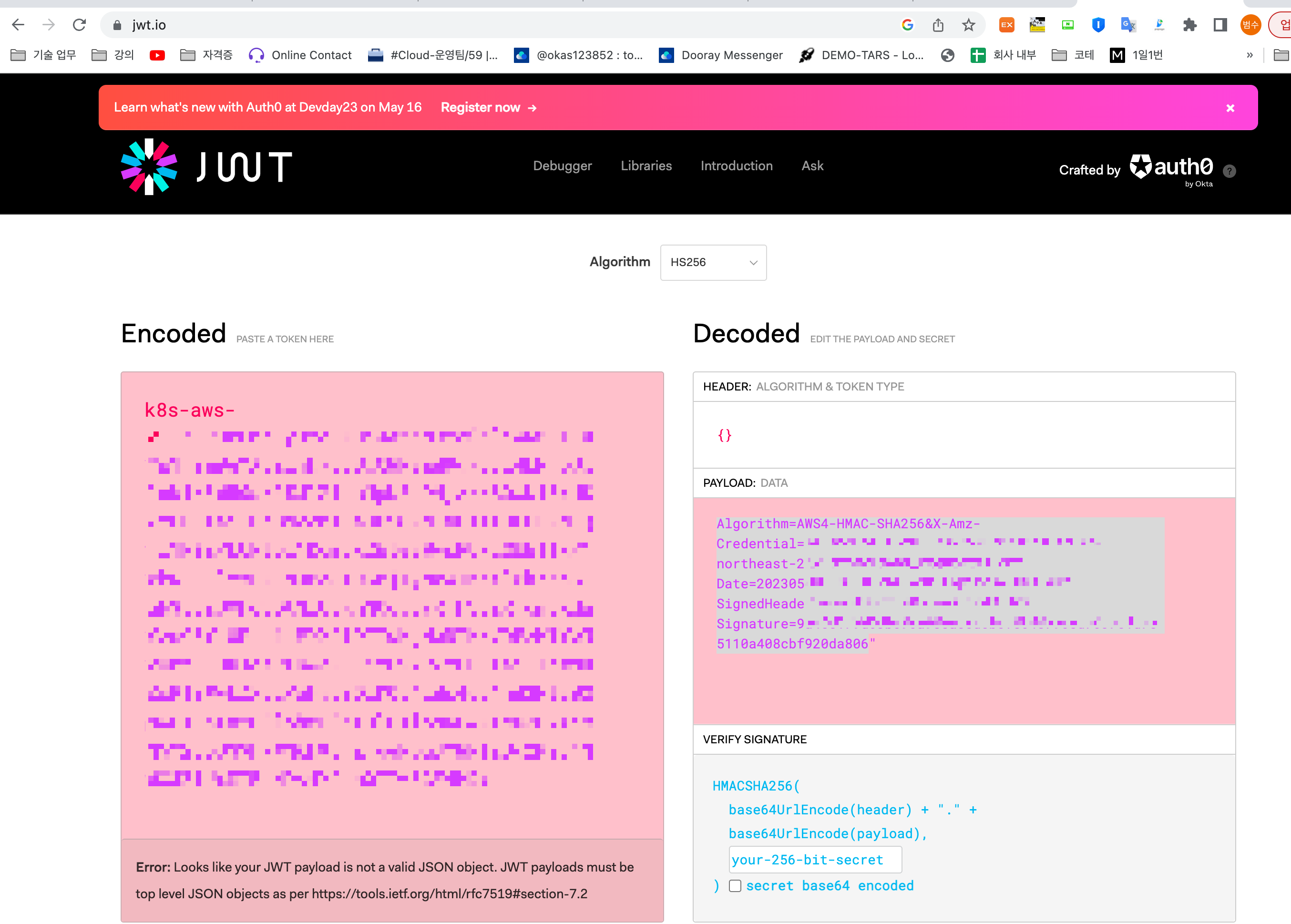1291x924 pixels.
Task: Click the JWT logo icon
Action: coord(149,167)
